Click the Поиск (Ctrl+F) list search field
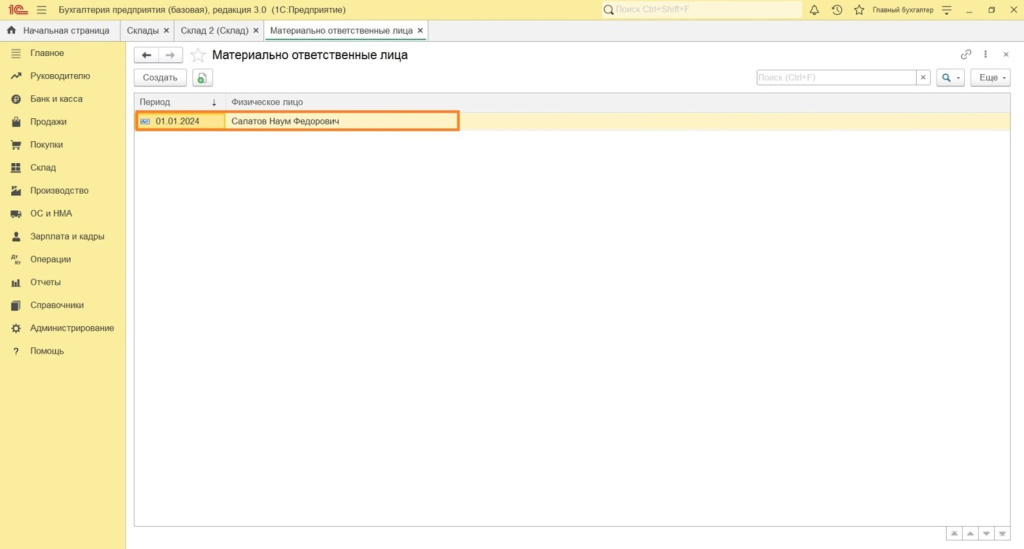 (836, 77)
